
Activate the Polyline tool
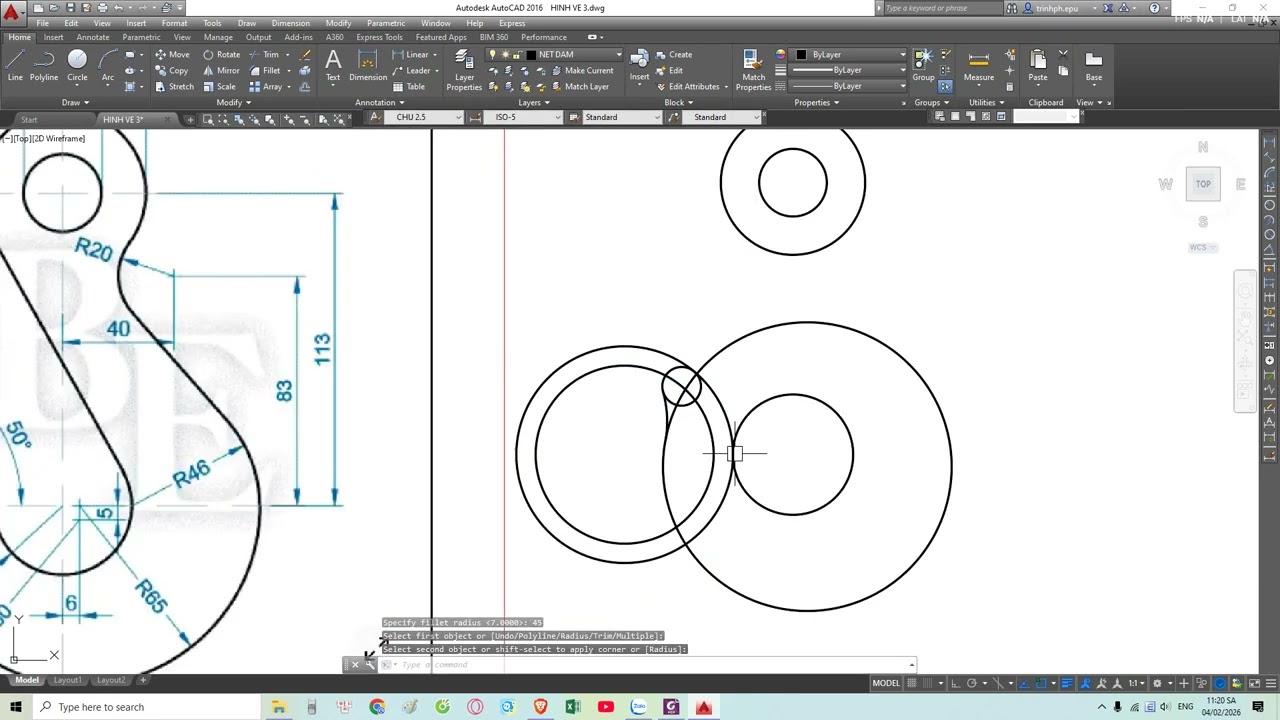(44, 64)
